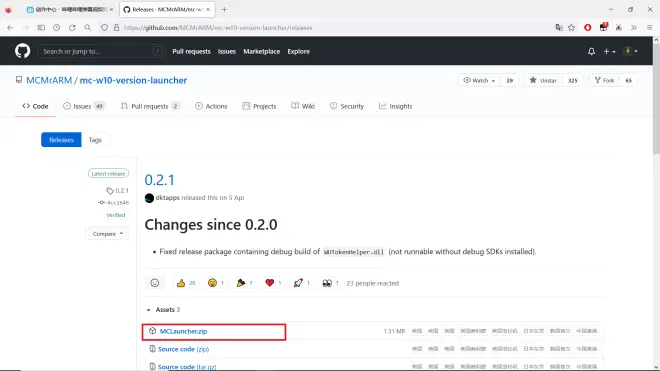Open the notifications bell

tap(591, 51)
